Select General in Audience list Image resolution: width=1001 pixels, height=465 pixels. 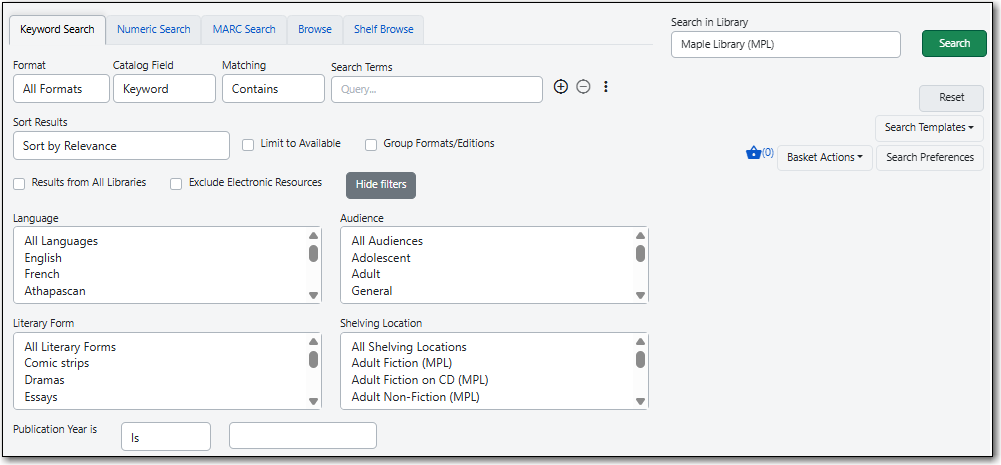[372, 291]
